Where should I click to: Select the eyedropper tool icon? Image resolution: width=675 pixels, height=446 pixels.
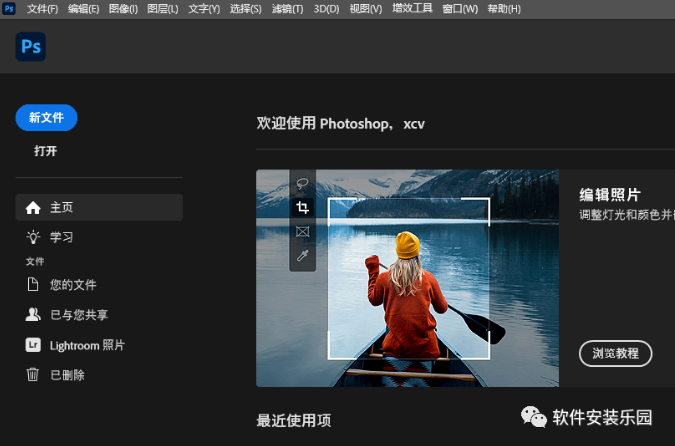(x=302, y=257)
